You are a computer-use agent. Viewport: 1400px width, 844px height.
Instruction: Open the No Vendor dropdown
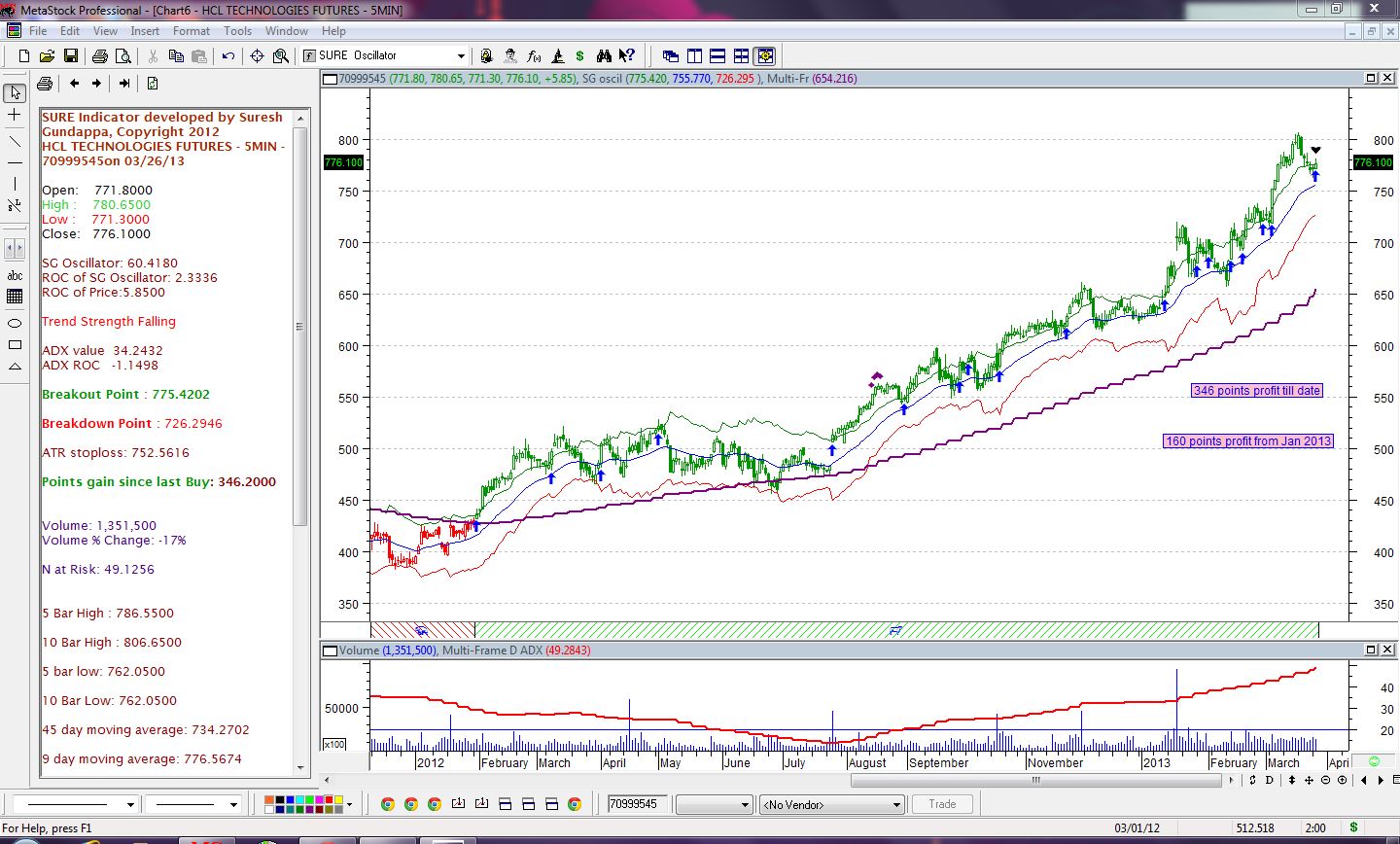click(x=832, y=804)
